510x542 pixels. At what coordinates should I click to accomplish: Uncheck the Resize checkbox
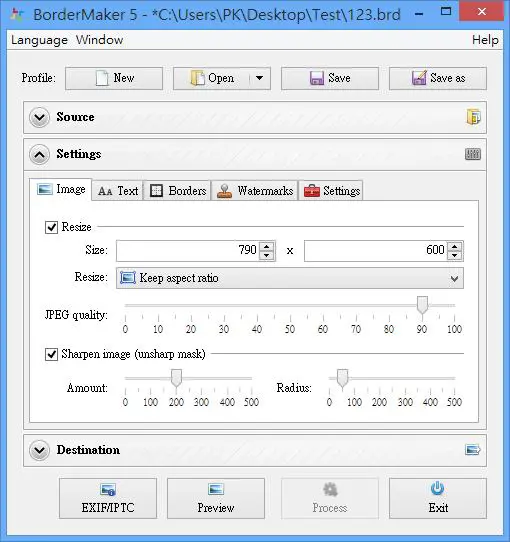coord(52,227)
